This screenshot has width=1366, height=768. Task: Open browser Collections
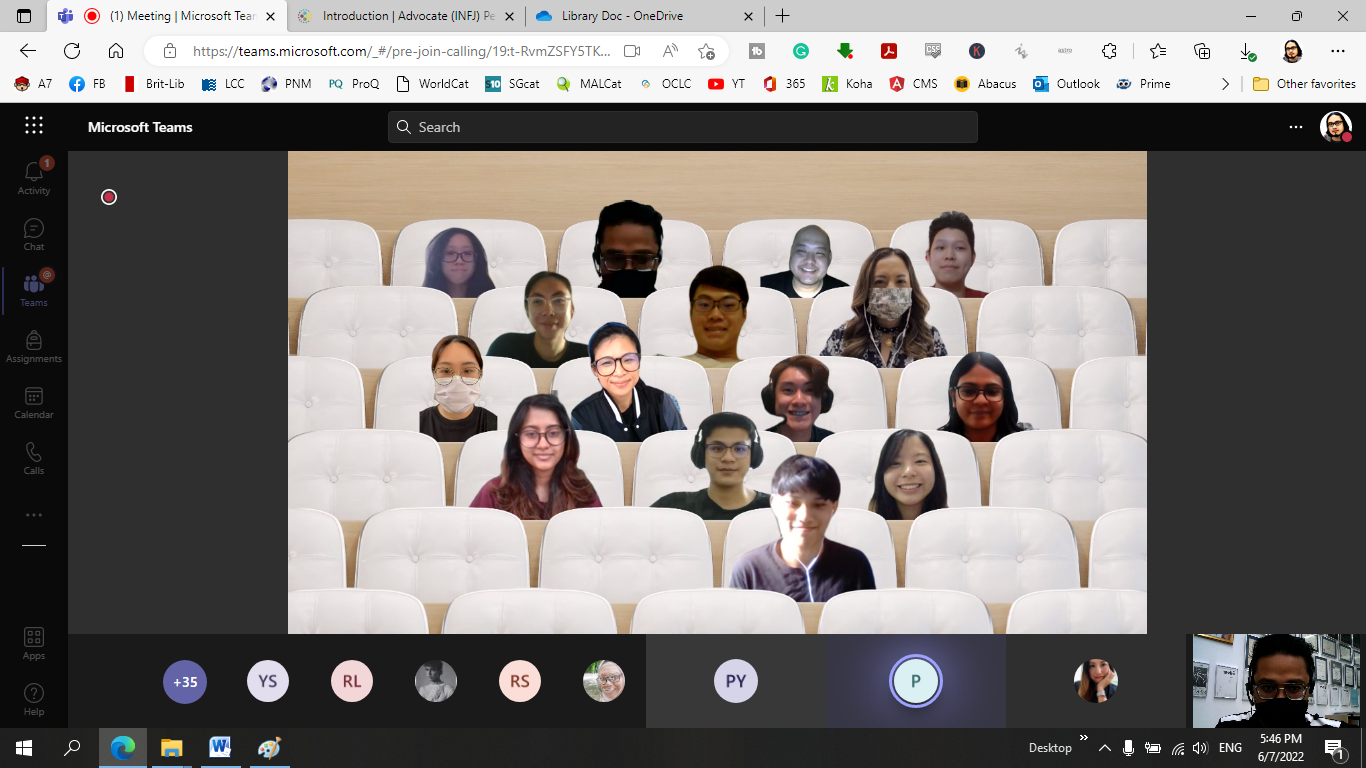[1202, 51]
